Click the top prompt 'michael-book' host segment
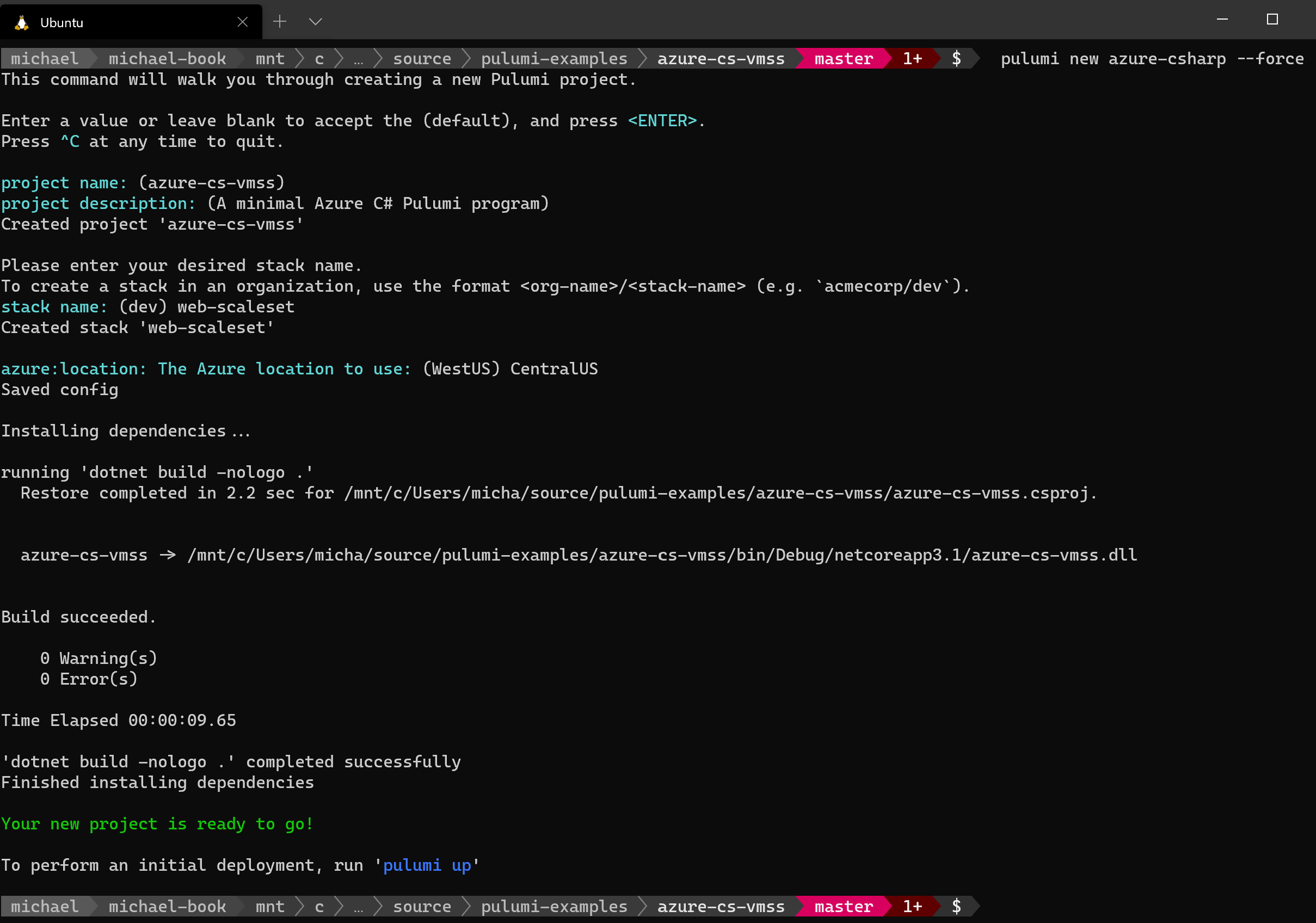The width and height of the screenshot is (1316, 923). (167, 58)
